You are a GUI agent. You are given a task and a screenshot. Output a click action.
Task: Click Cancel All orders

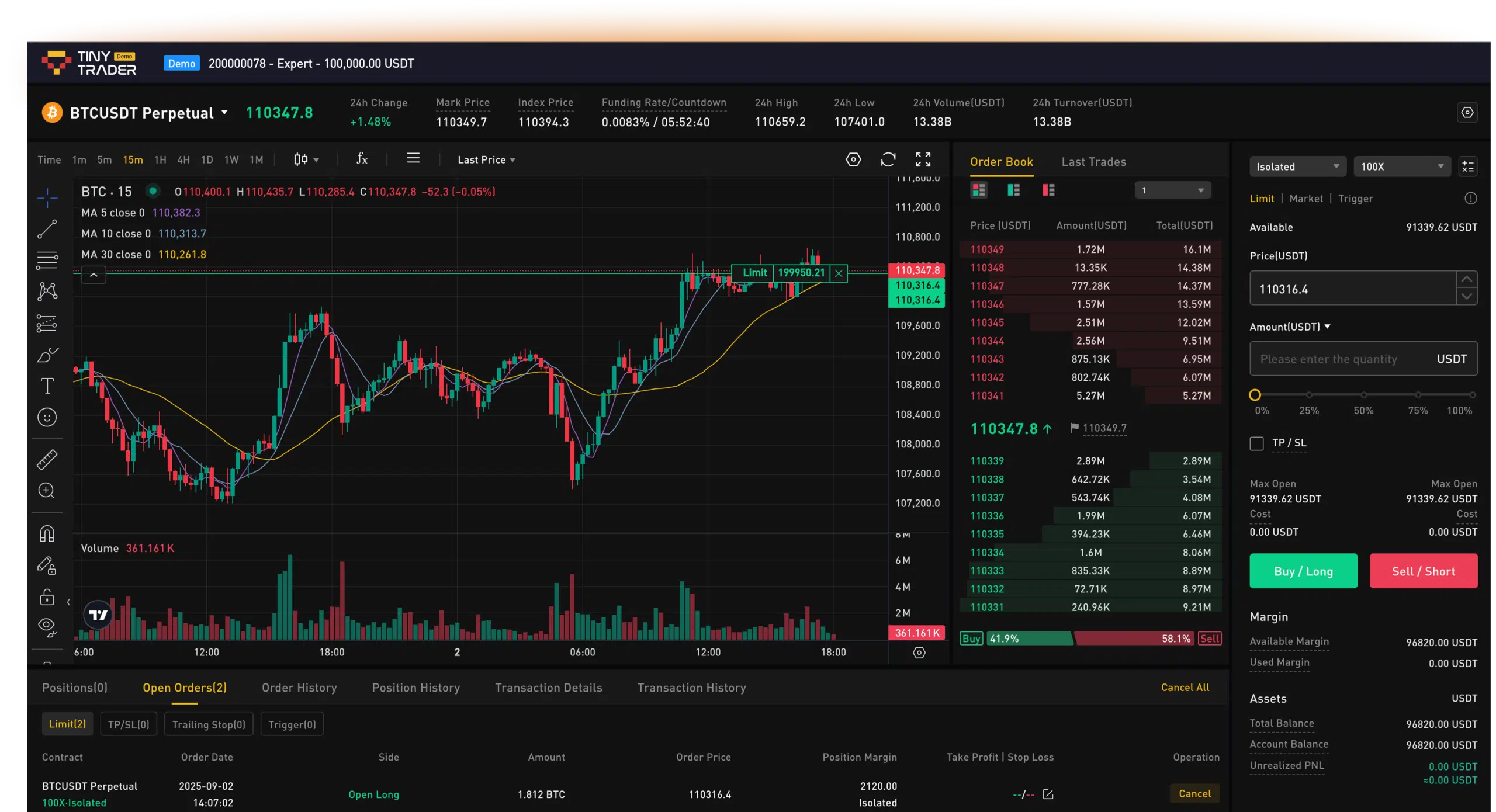[x=1185, y=688]
